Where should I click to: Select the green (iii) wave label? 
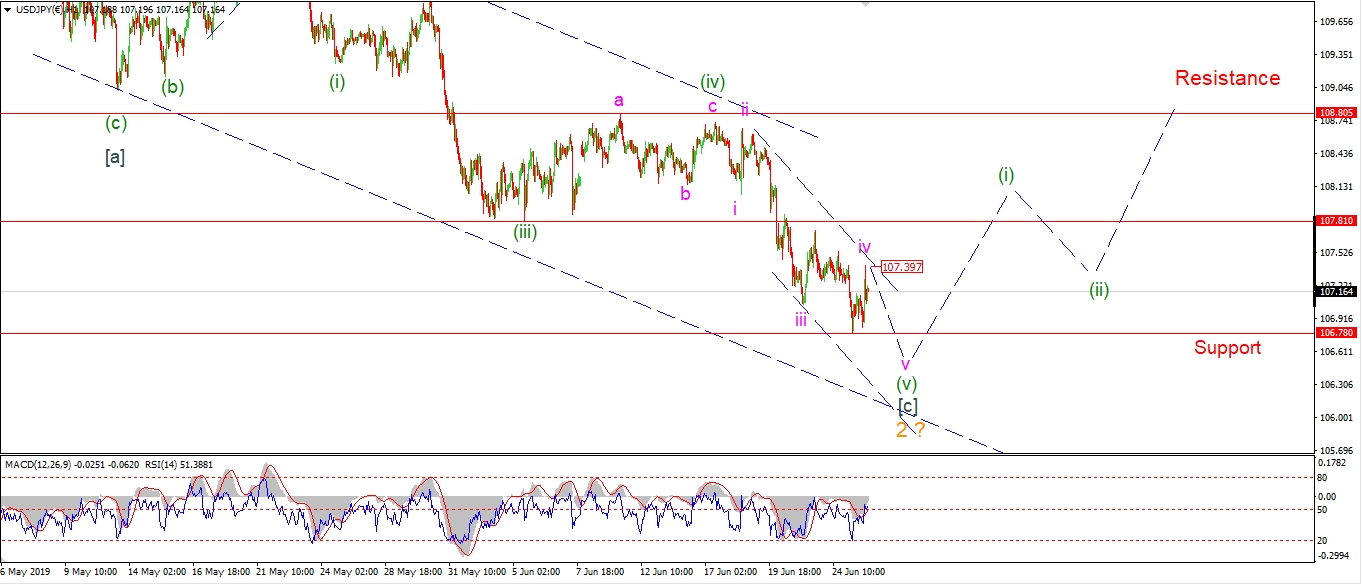coord(525,232)
